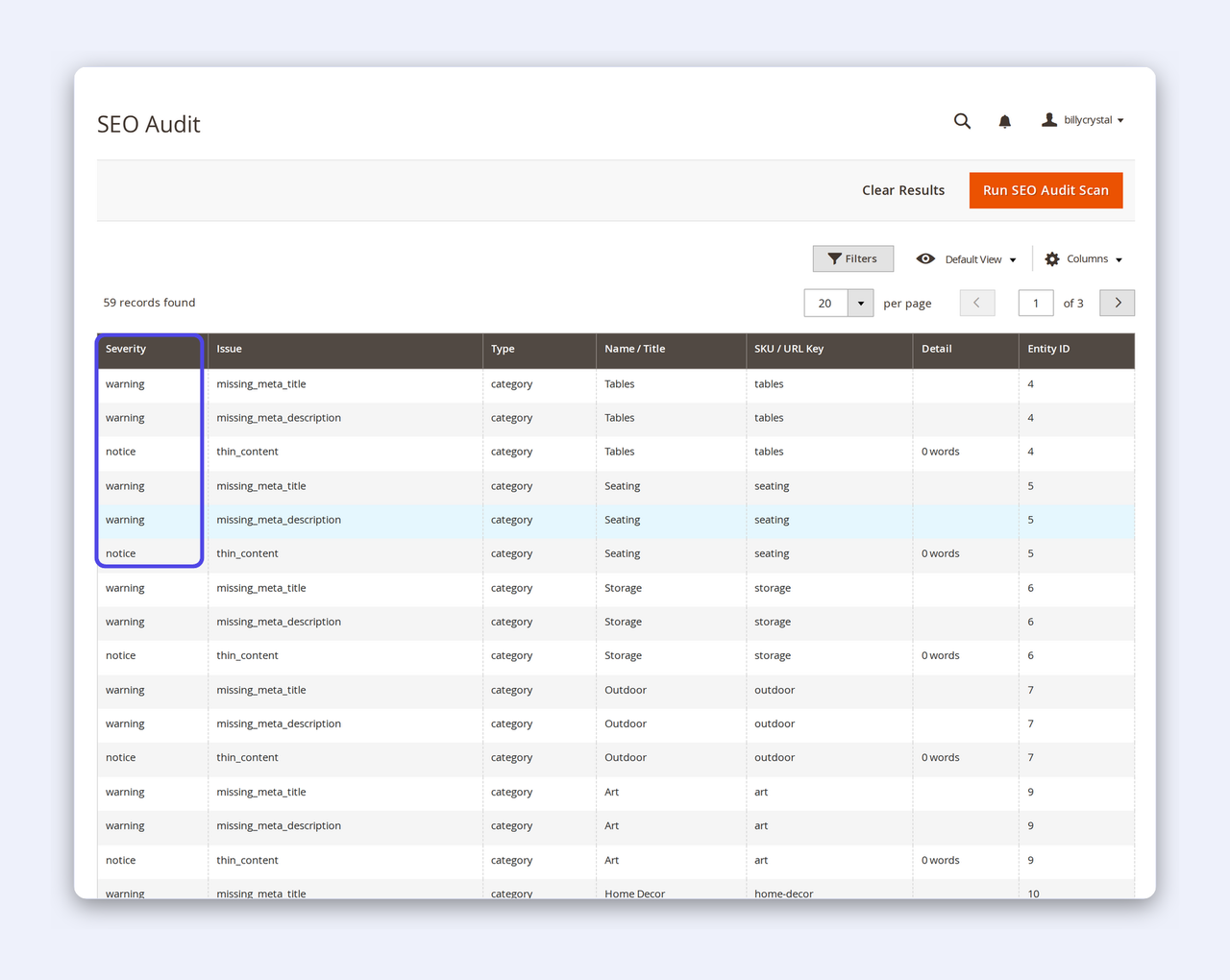Click 'seating' SKU in thin_content row
This screenshot has width=1230, height=980.
coord(772,554)
